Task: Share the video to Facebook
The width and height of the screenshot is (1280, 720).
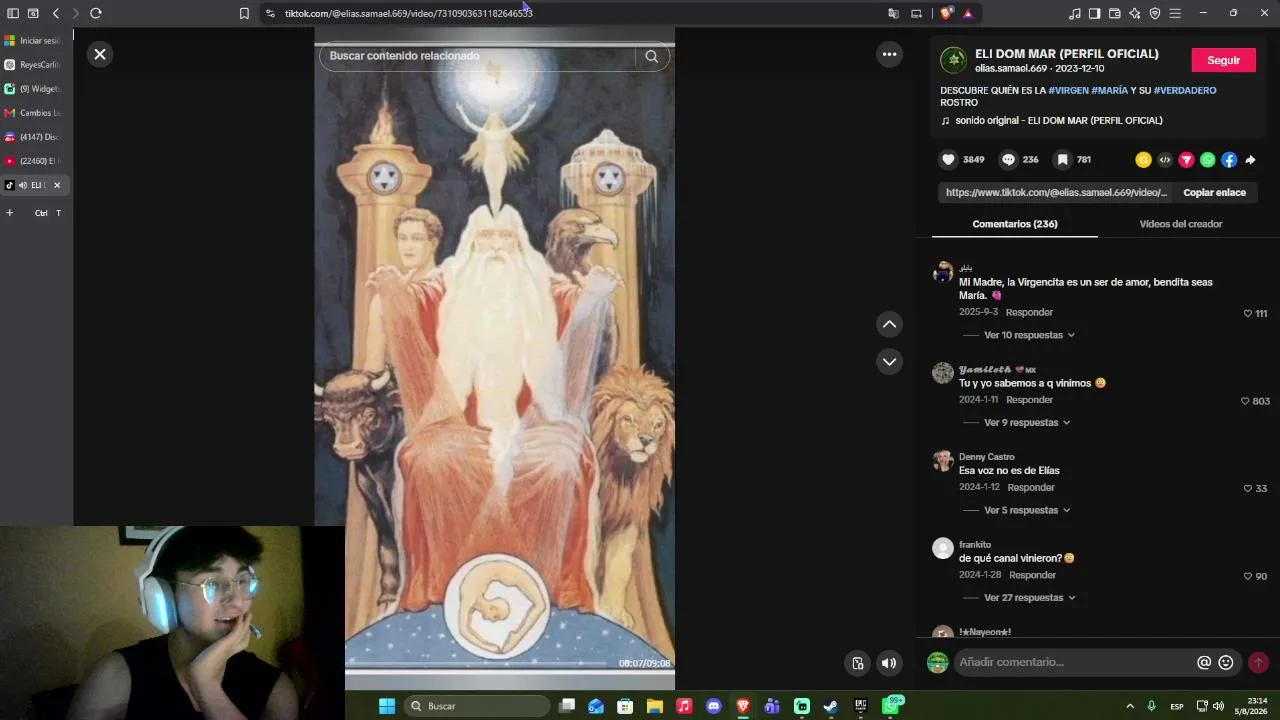Action: point(1229,160)
